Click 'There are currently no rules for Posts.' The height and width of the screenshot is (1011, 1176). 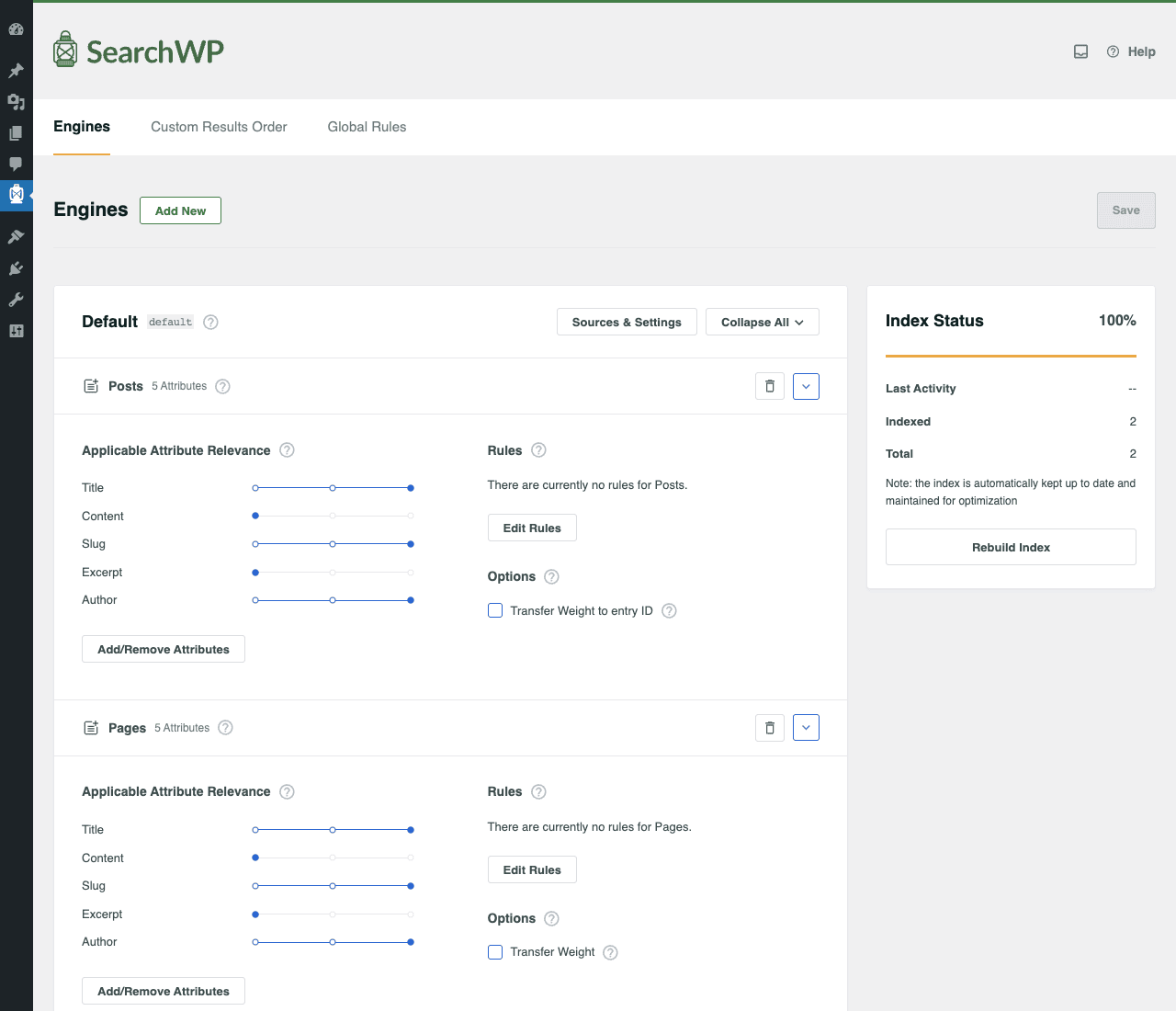pos(587,485)
